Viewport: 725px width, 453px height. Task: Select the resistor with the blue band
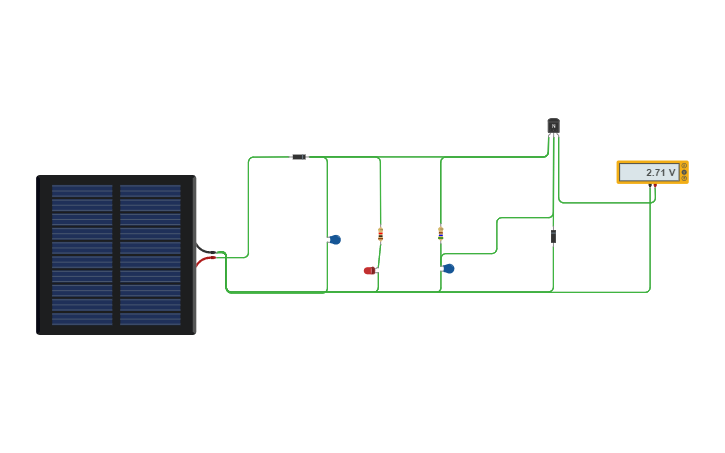click(x=441, y=234)
